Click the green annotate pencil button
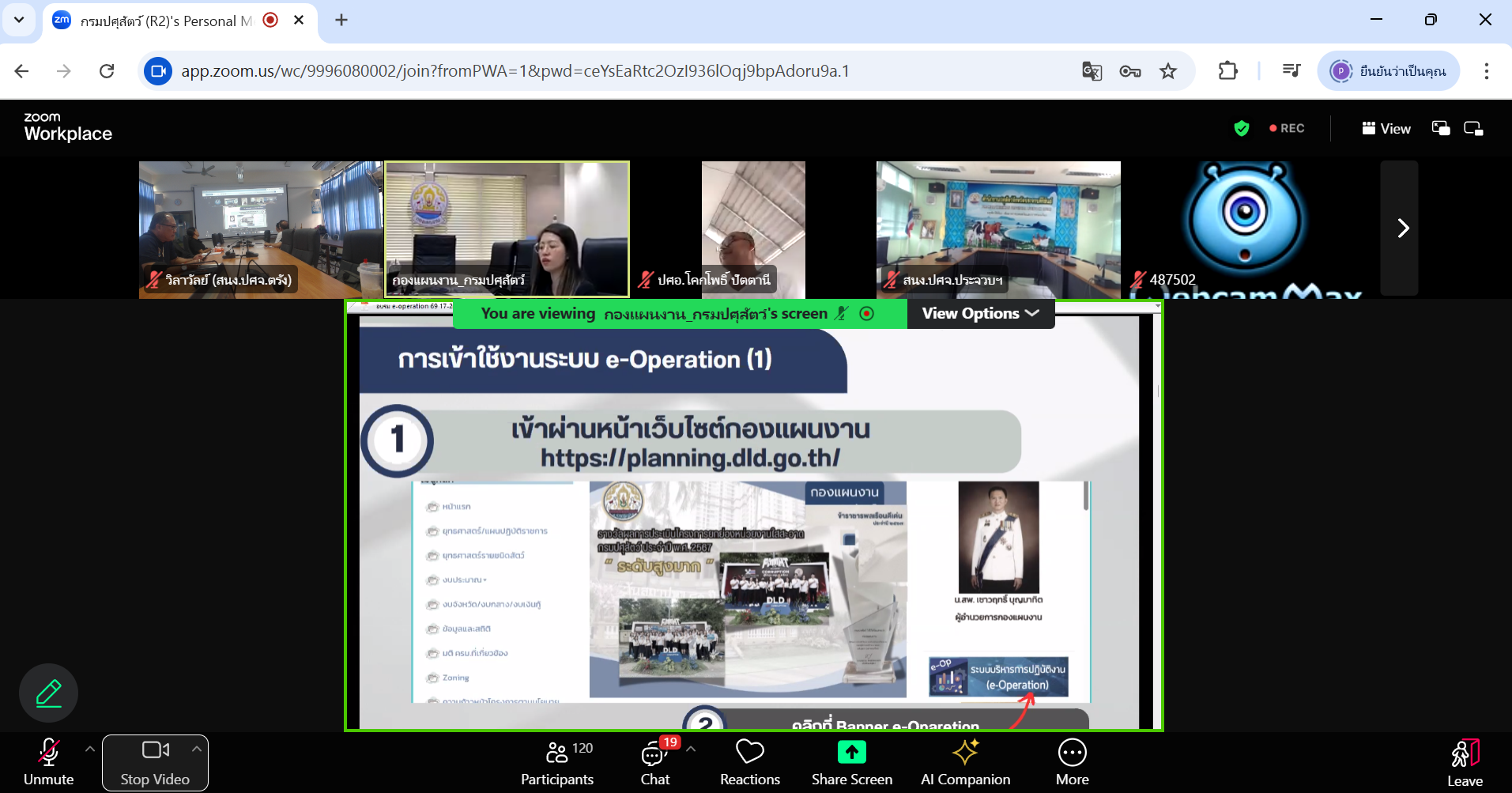Screen dimensions: 1512x793 49,693
